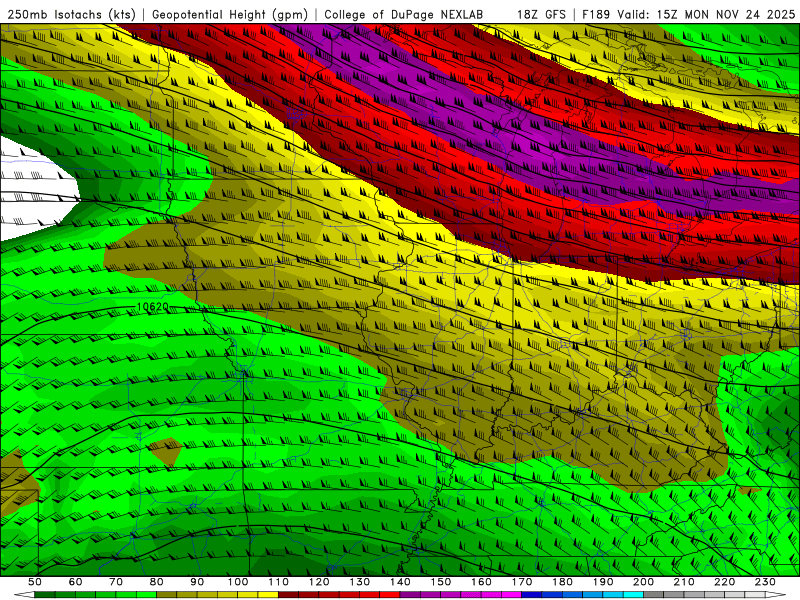Click the 'F189' forecast hour label
This screenshot has width=800, height=600.
596,14
